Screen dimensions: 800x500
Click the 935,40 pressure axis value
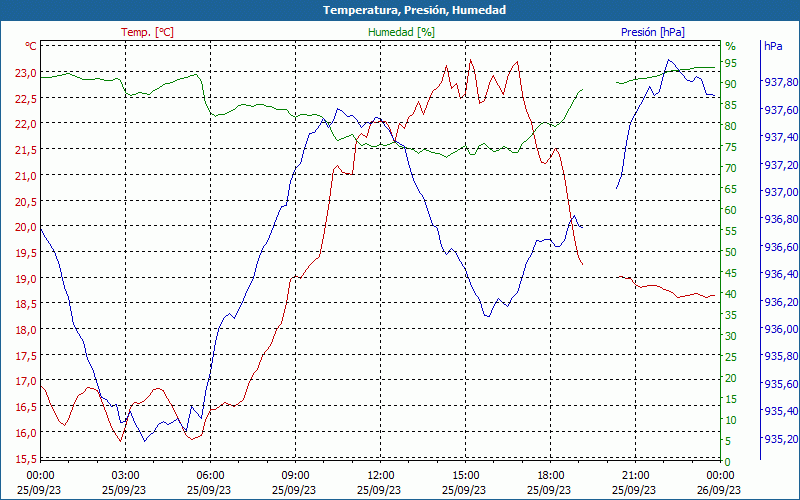tap(781, 411)
